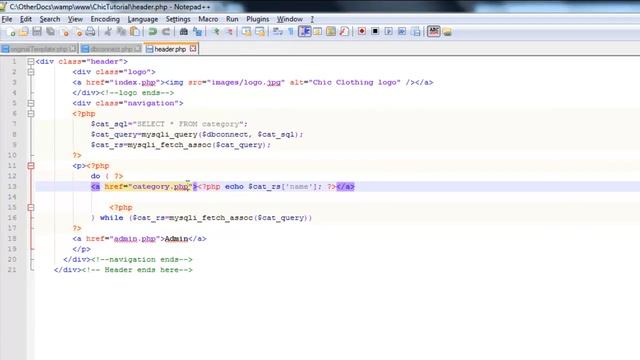
Task: Click 'echo' keyword on line 13
Action: tap(234, 187)
